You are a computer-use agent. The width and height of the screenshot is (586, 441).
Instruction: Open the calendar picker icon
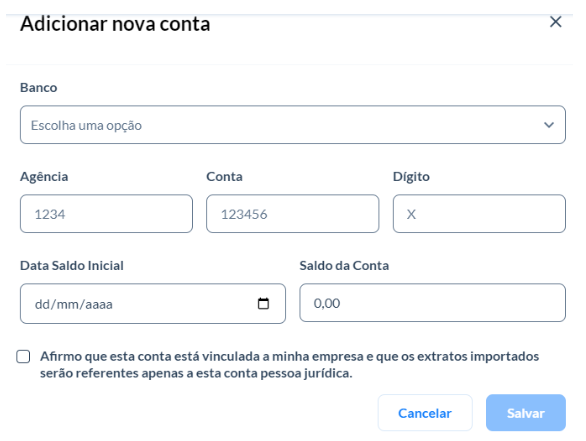point(263,303)
